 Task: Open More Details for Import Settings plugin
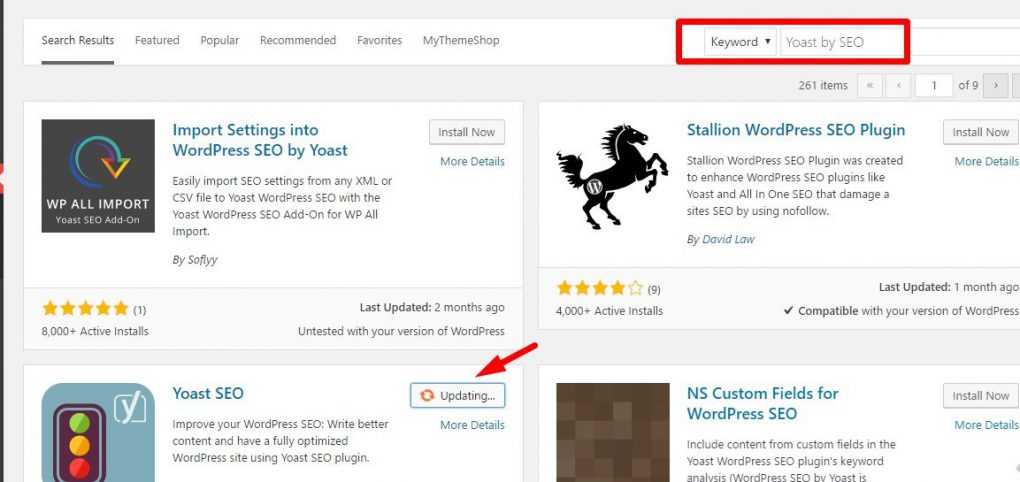click(472, 161)
